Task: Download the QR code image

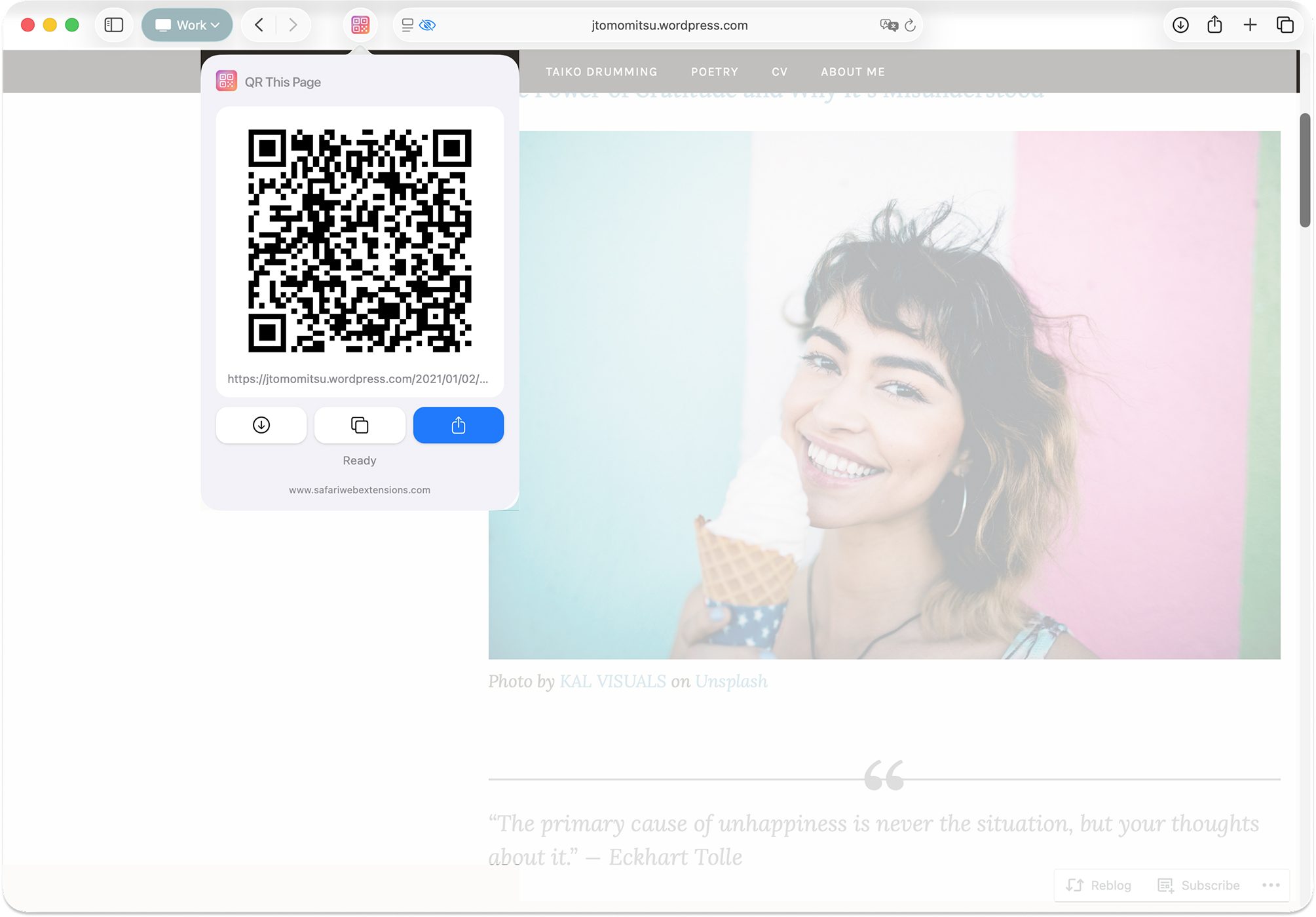Action: [261, 425]
